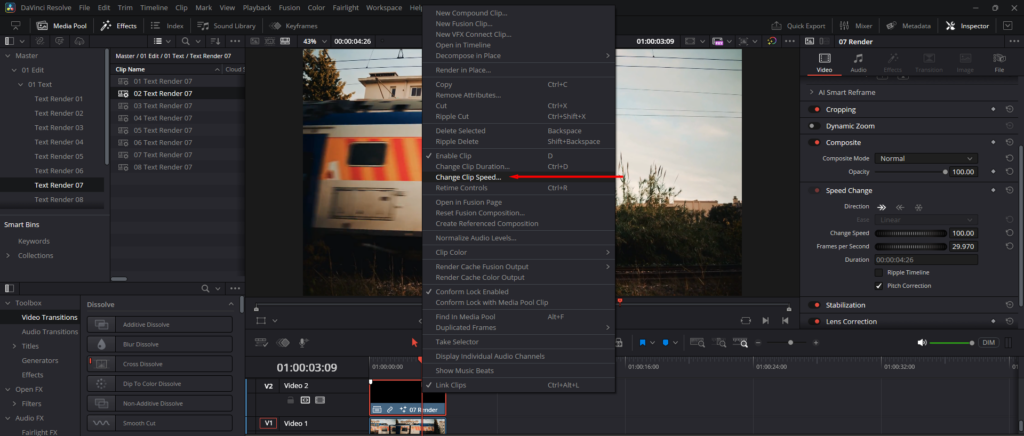The width and height of the screenshot is (1024, 436).
Task: Select freeze frame direction icon
Action: pos(918,207)
